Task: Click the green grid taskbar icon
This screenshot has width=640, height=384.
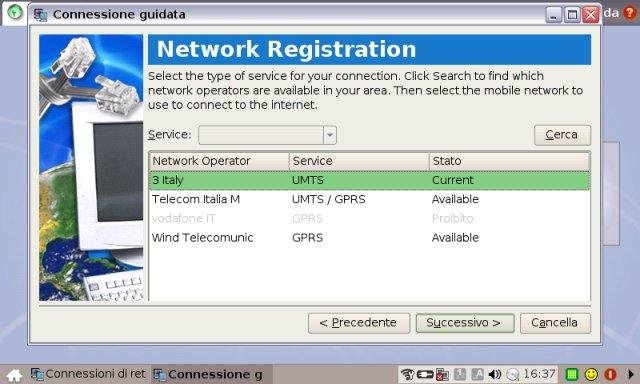Action: click(572, 374)
